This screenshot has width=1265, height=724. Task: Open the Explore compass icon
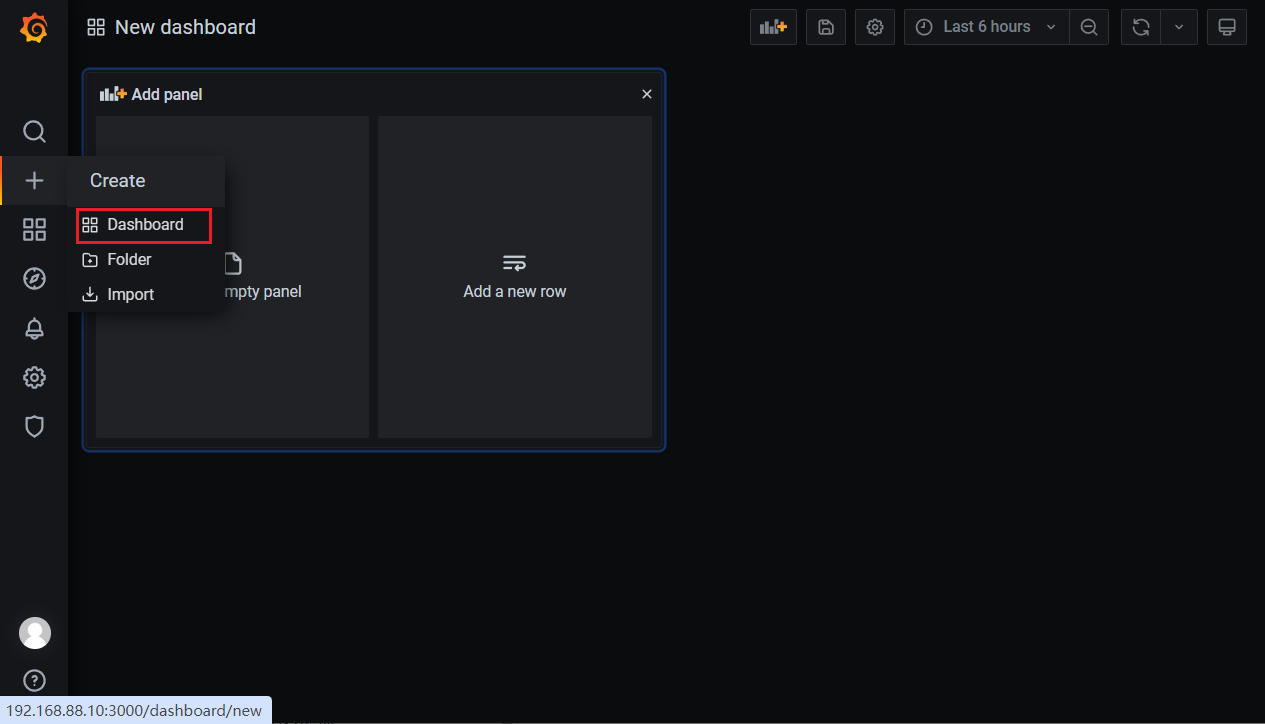point(34,279)
